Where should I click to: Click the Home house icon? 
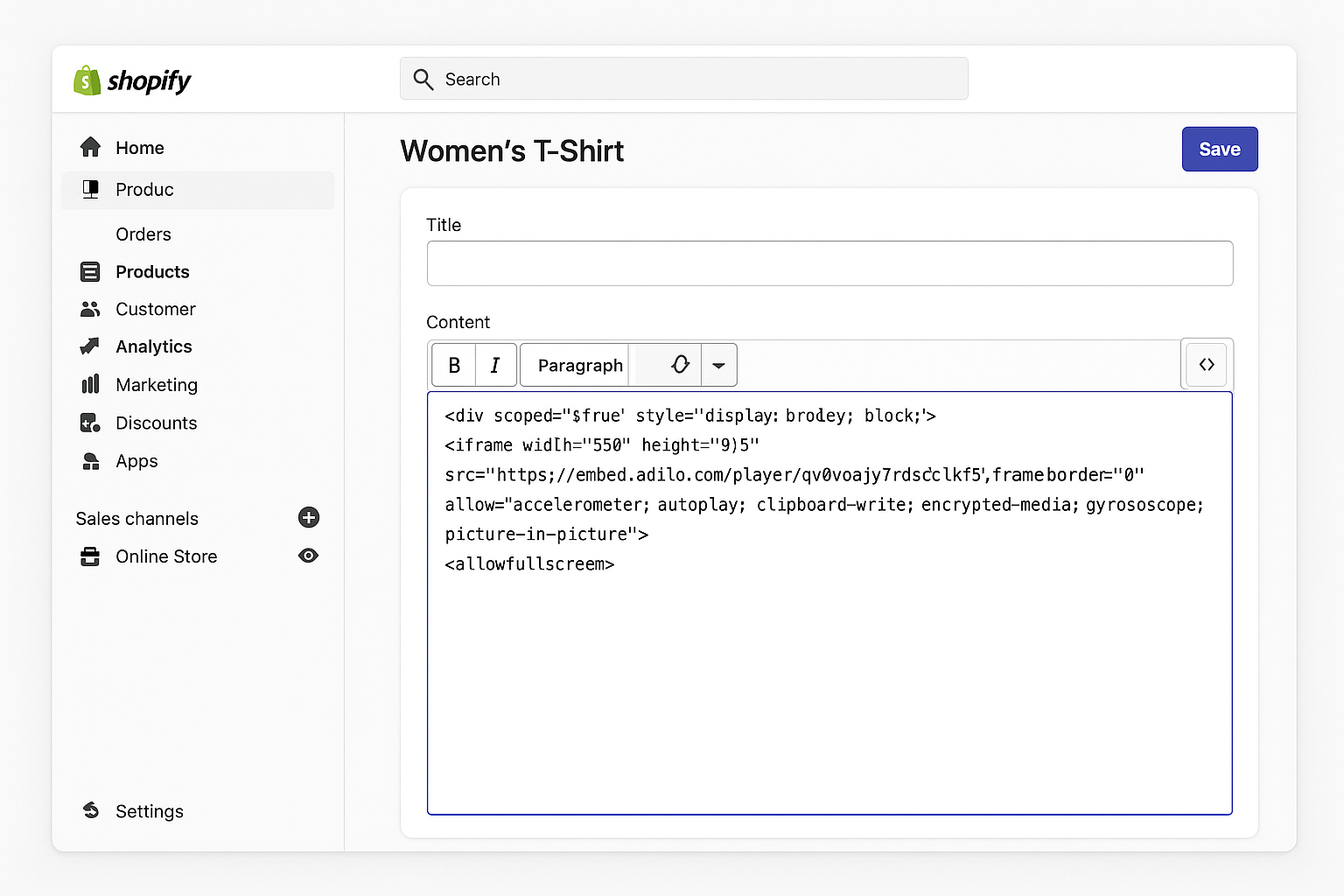click(90, 147)
